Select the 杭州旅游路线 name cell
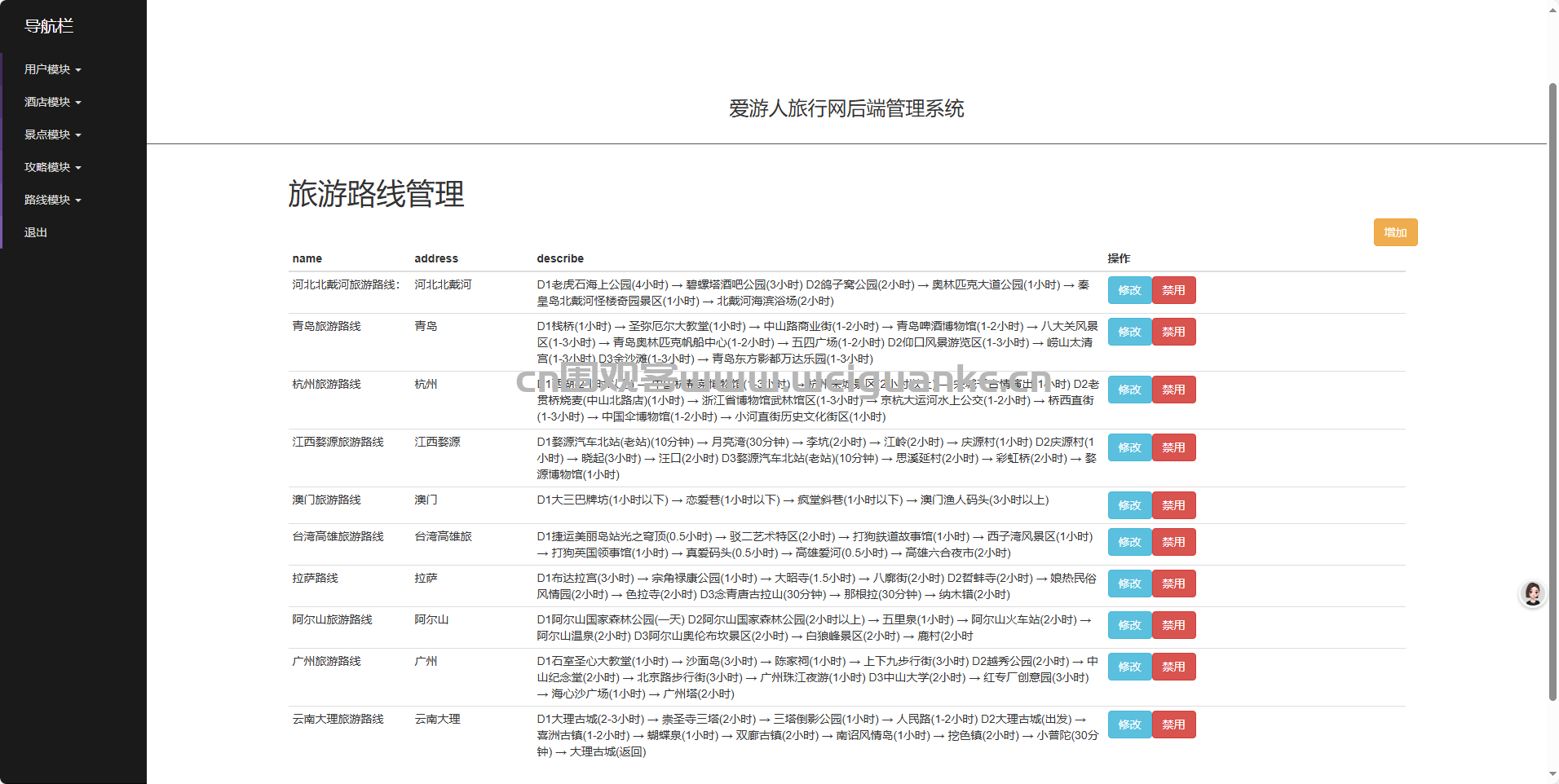Viewport: 1559px width, 784px height. click(326, 384)
